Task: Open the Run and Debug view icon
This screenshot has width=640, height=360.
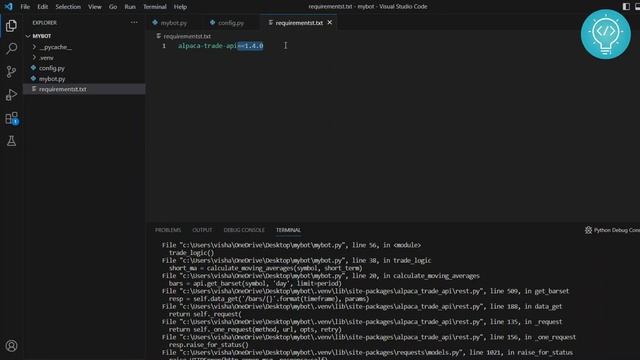Action: pos(11,95)
